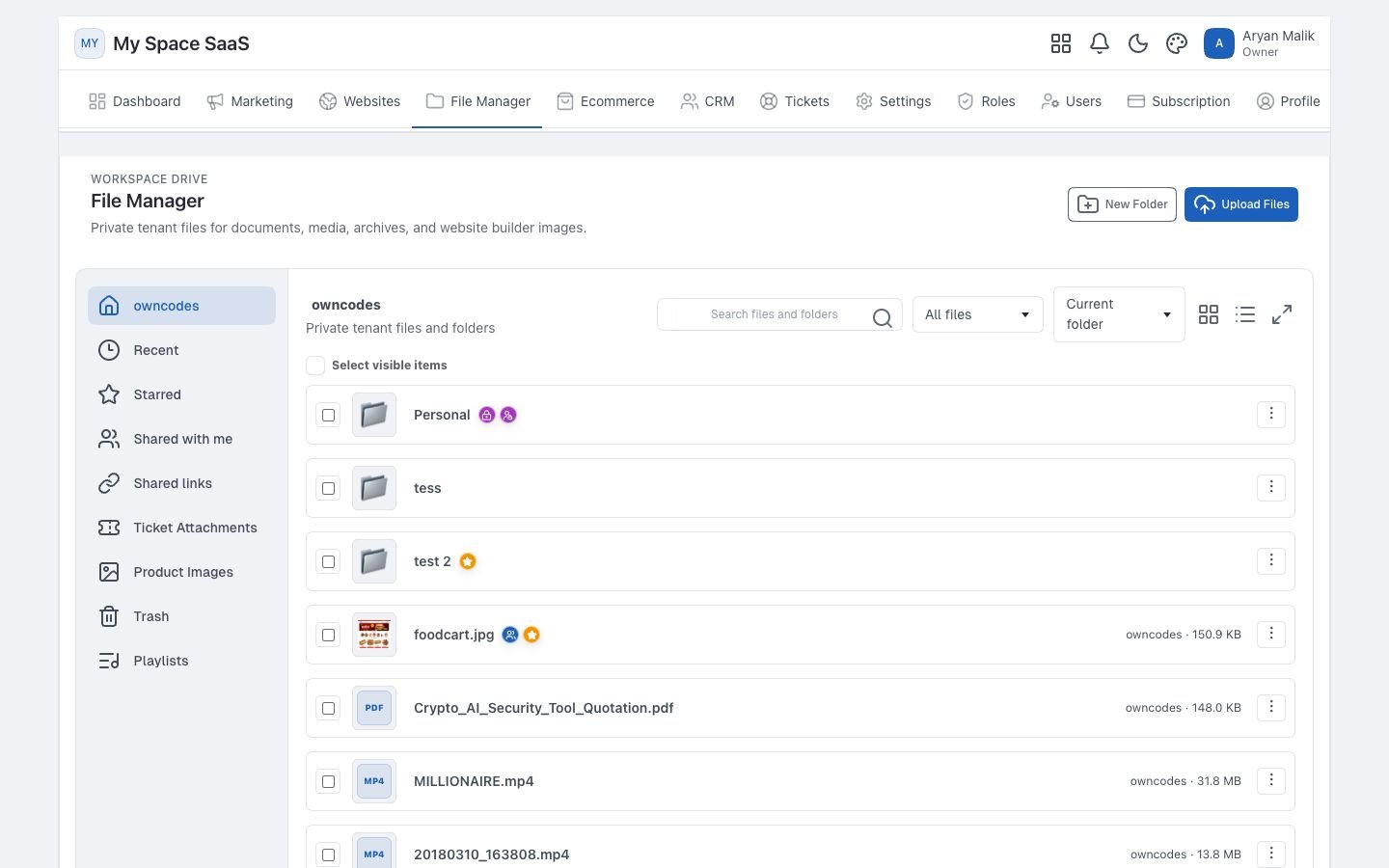
Task: Click the shared badge on foodcart.jpg
Action: [510, 635]
